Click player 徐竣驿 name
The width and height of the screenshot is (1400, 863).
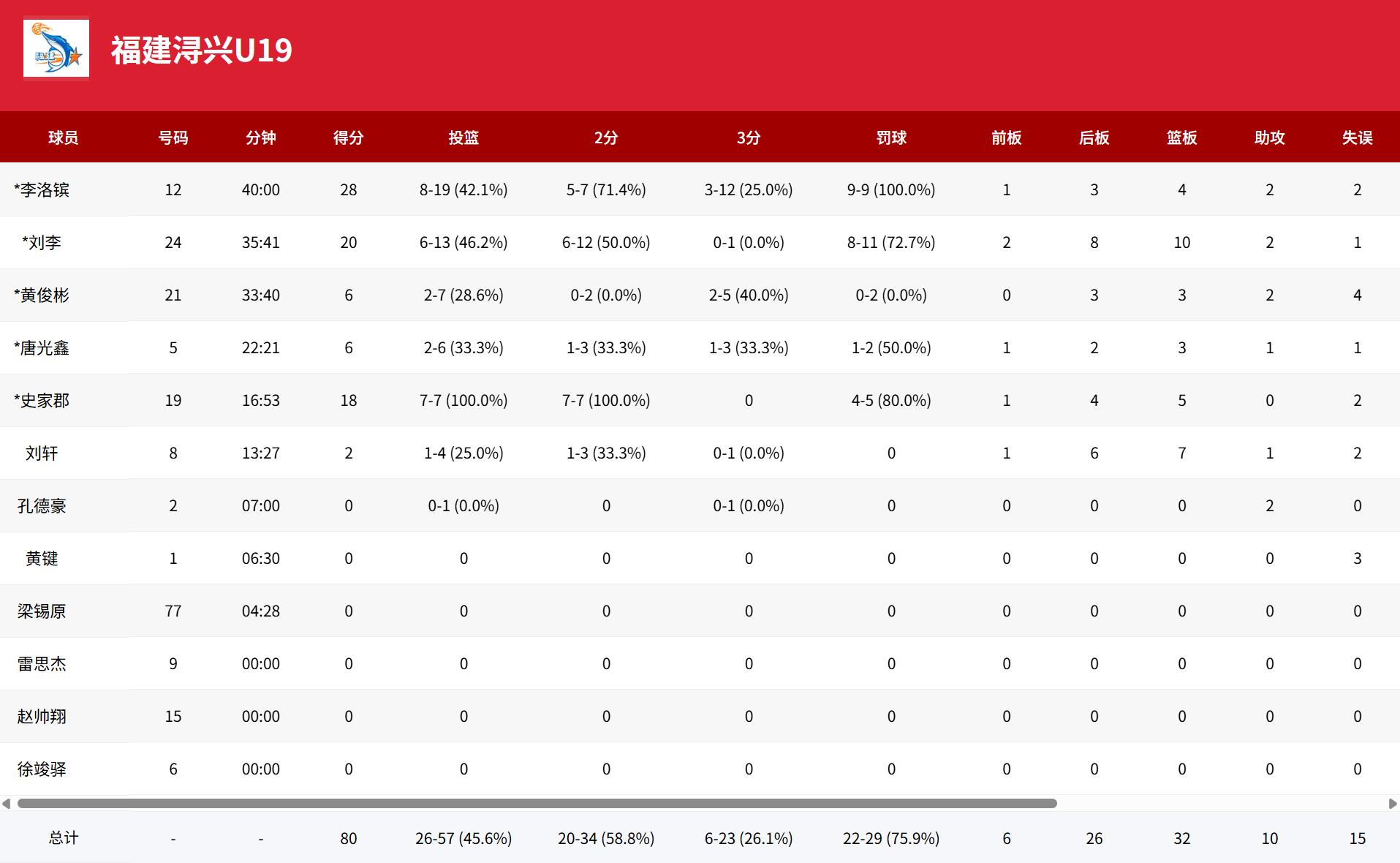tap(42, 769)
